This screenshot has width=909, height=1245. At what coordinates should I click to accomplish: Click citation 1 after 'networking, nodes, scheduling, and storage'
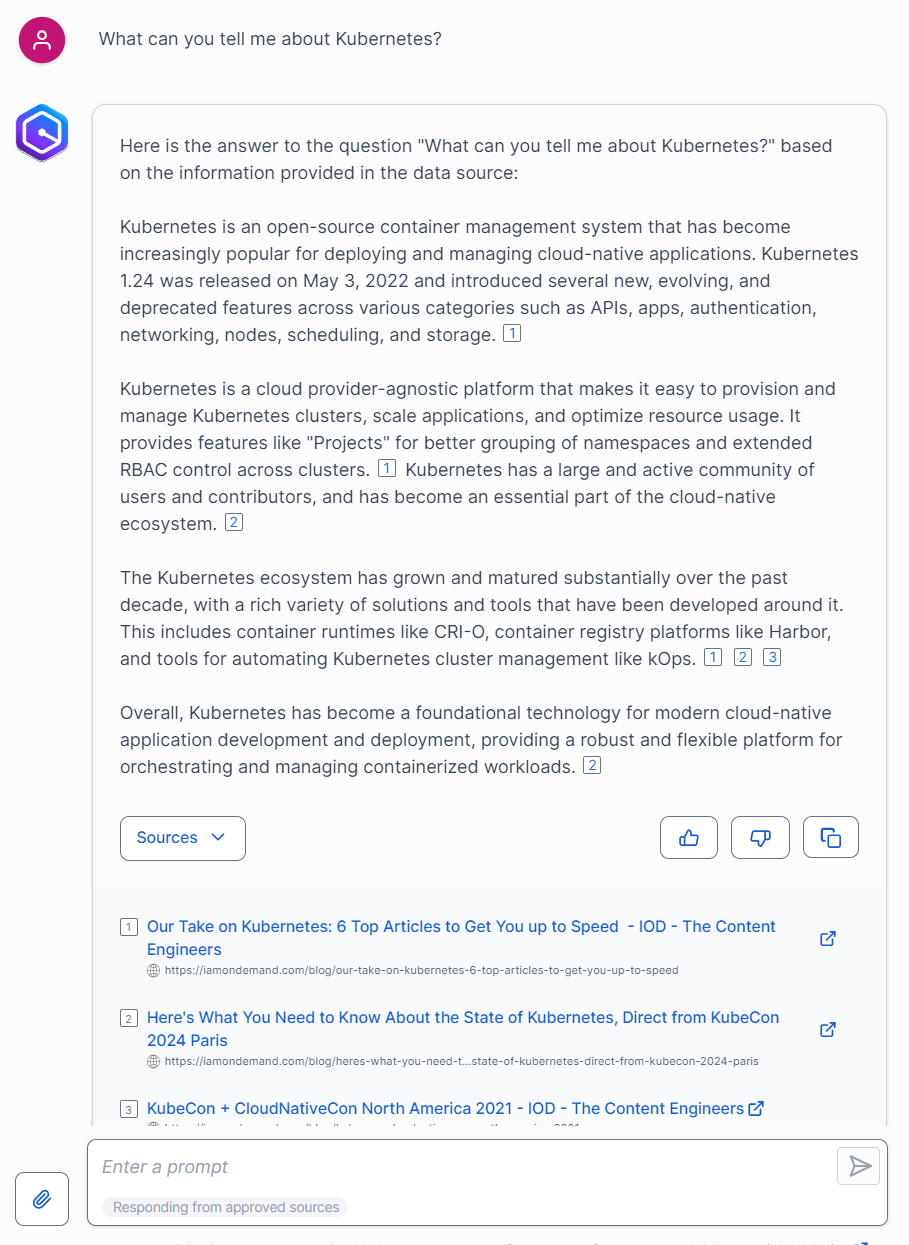tap(512, 334)
